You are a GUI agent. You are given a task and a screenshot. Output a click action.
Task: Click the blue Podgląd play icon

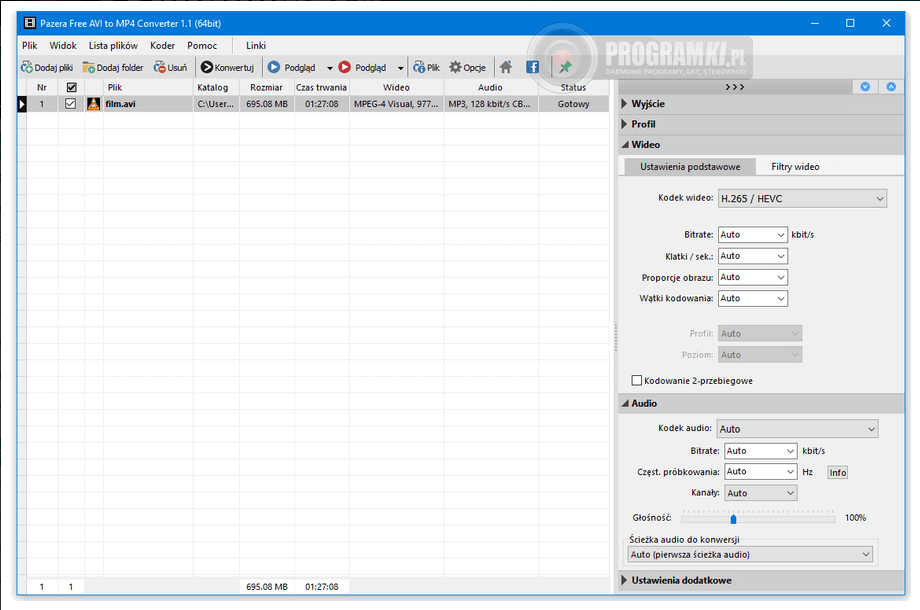[274, 67]
